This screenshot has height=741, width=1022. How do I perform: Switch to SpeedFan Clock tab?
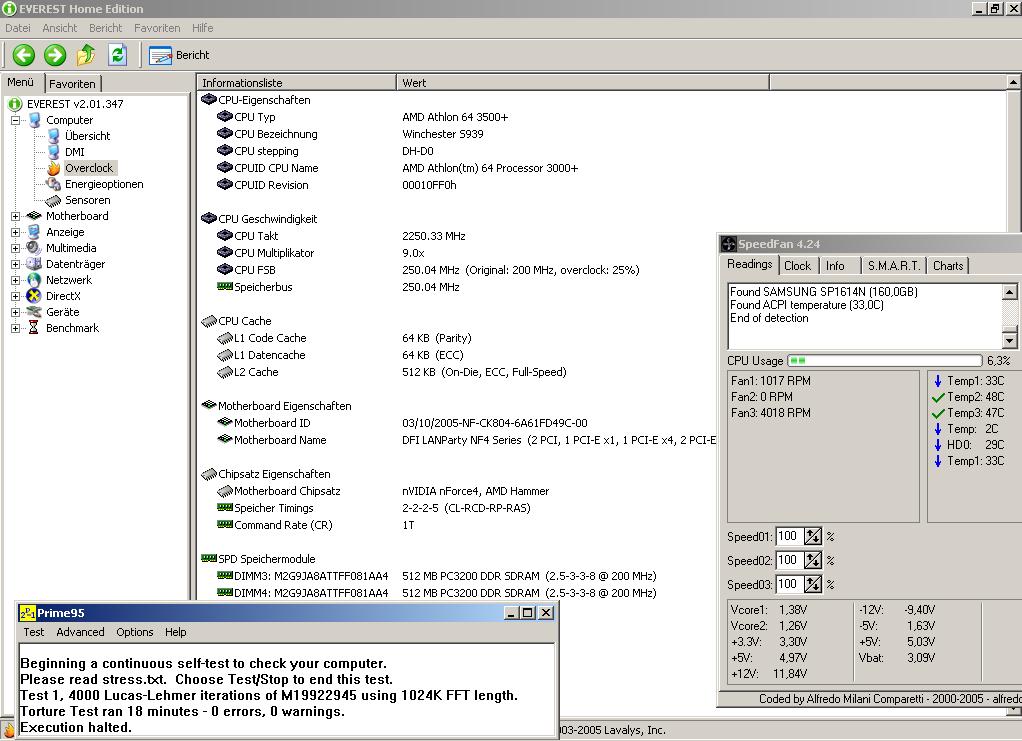[798, 266]
